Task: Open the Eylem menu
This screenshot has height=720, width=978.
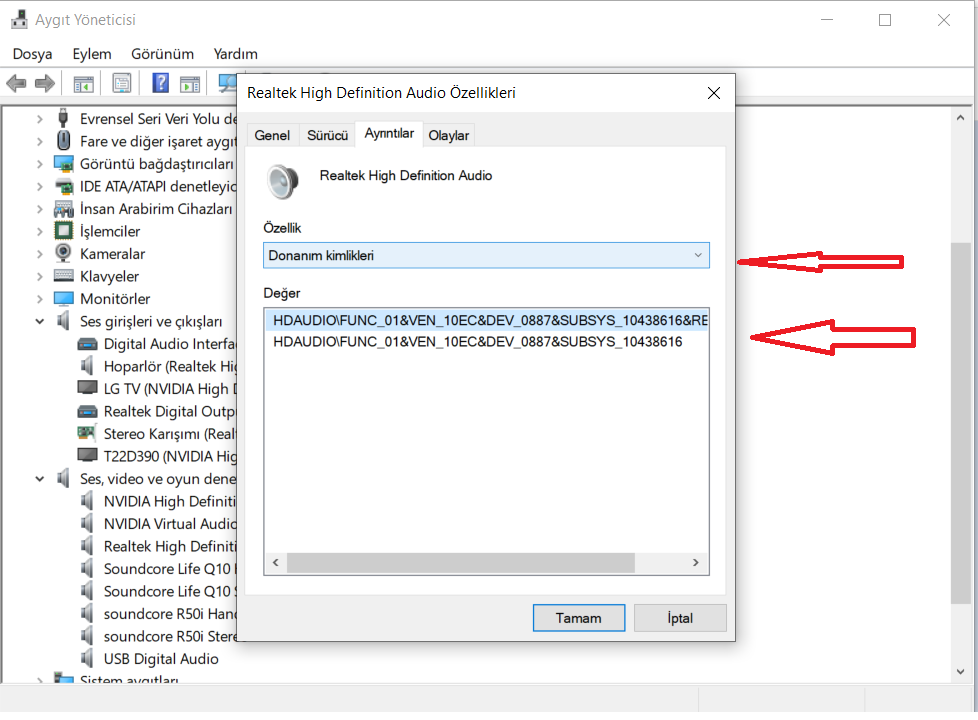Action: click(x=92, y=54)
